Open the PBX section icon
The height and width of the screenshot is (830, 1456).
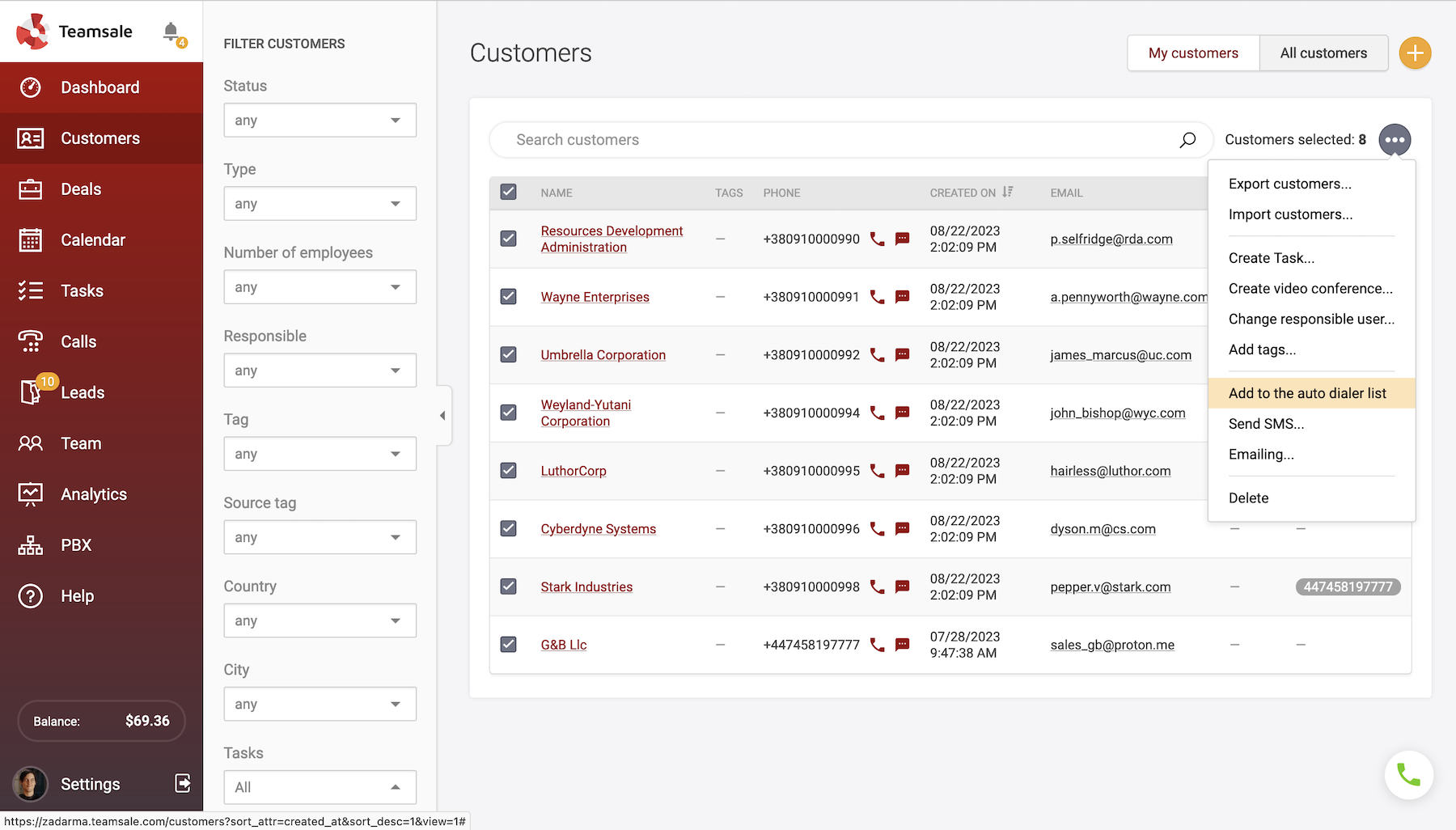coord(30,544)
